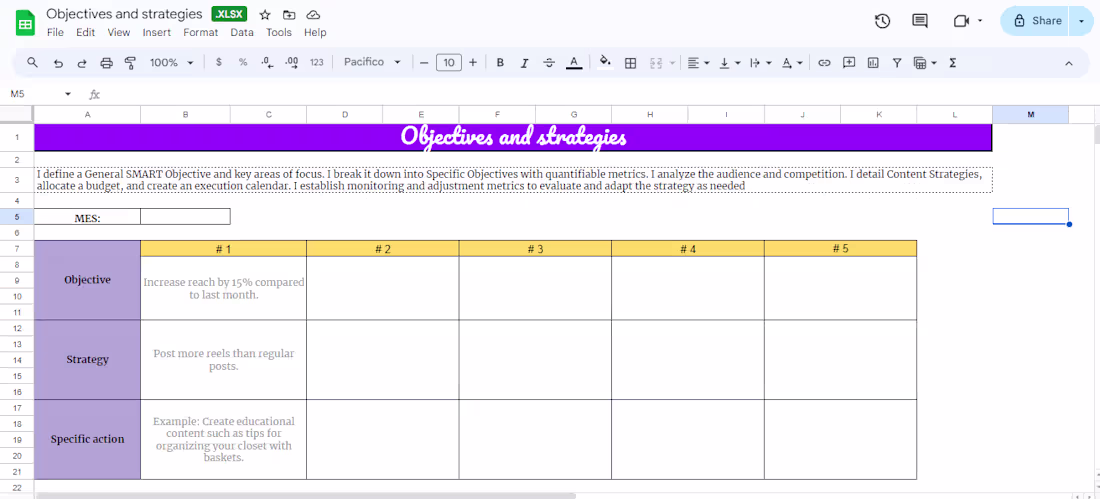
Task: Decrease decimal places
Action: click(267, 62)
